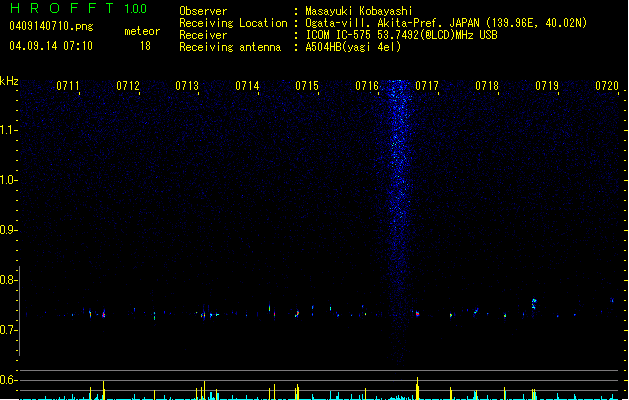Click the Receiving antenna label

230,47
